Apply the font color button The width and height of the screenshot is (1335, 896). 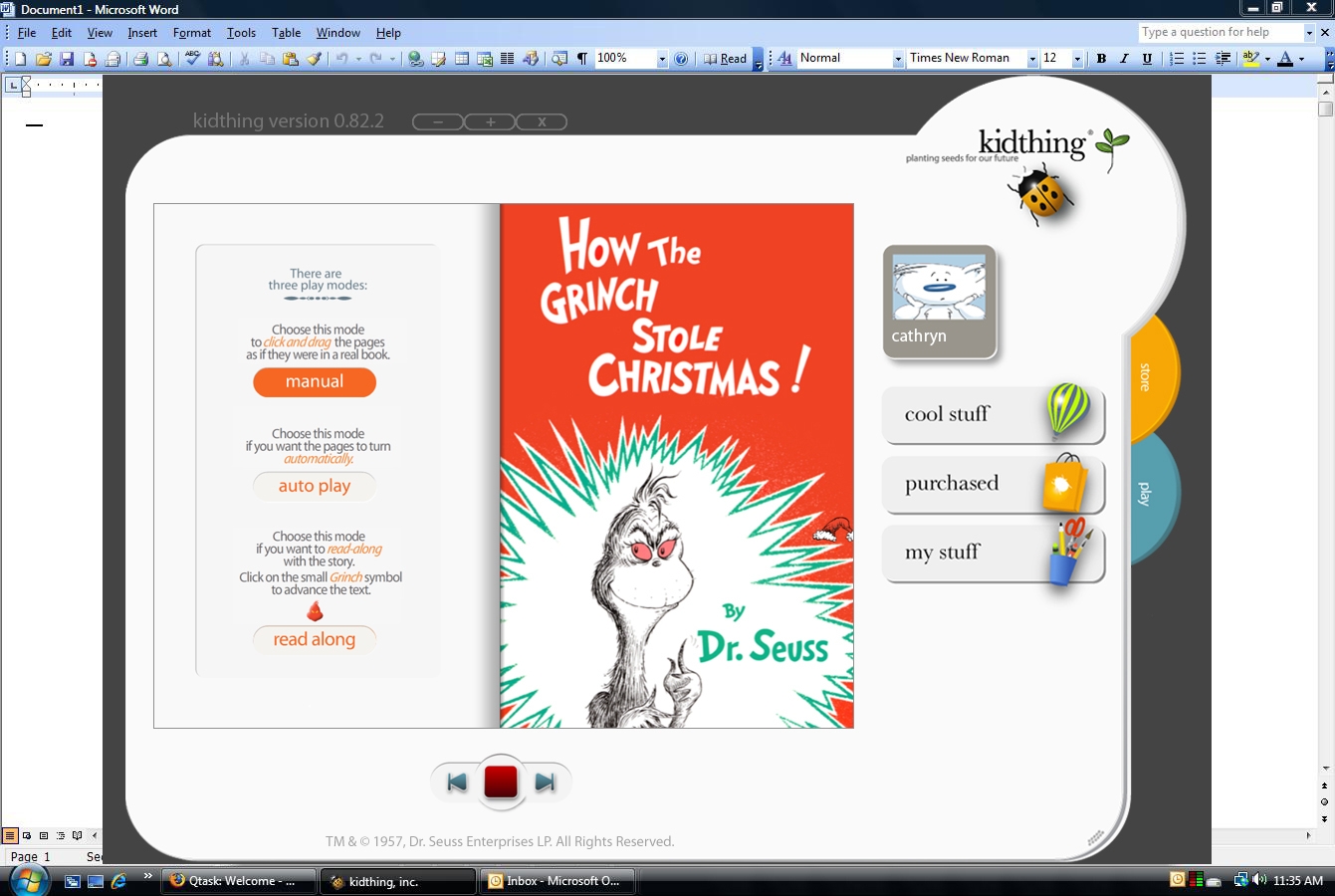(x=1285, y=59)
